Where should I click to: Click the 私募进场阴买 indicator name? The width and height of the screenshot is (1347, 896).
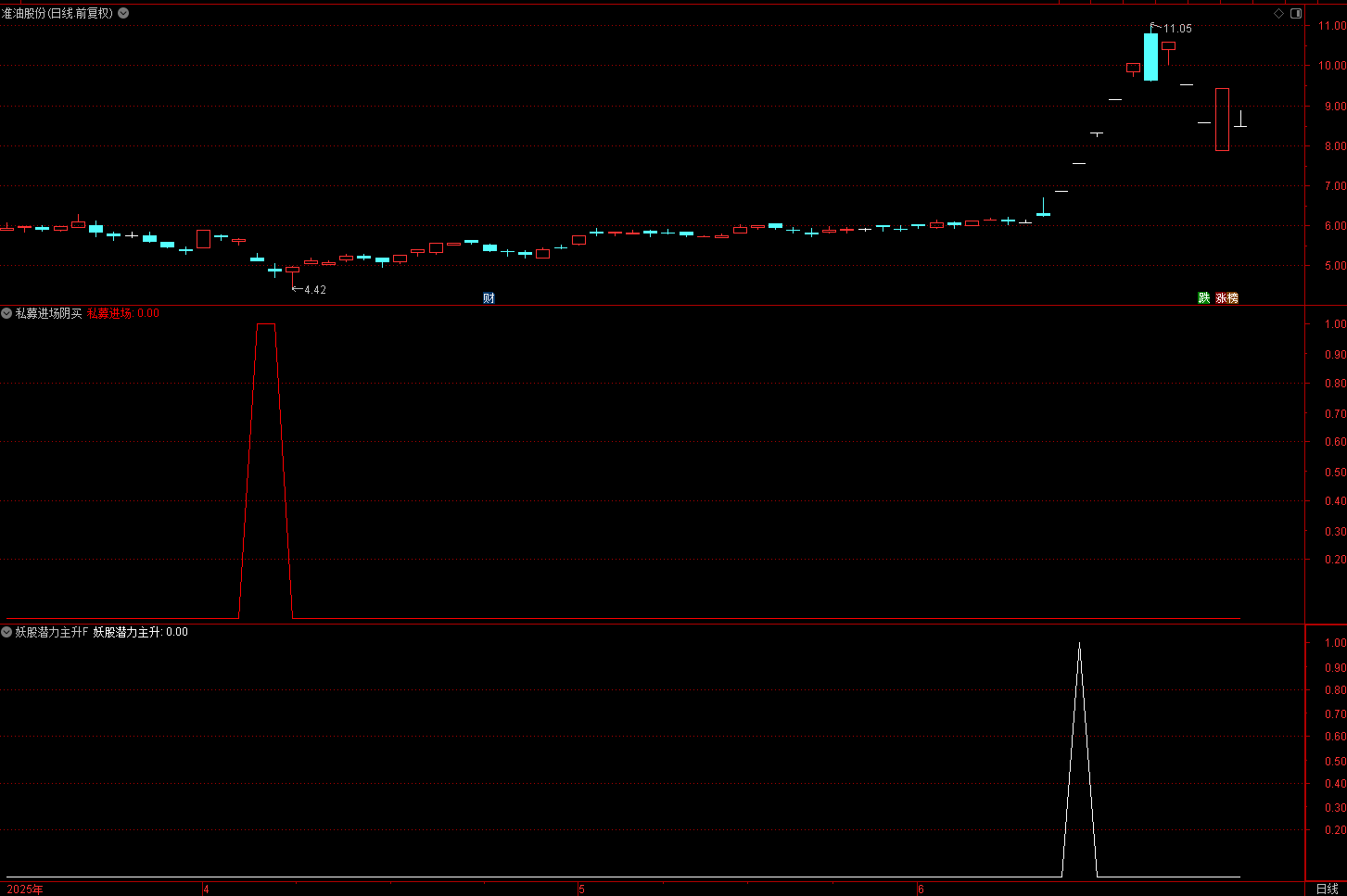(48, 313)
